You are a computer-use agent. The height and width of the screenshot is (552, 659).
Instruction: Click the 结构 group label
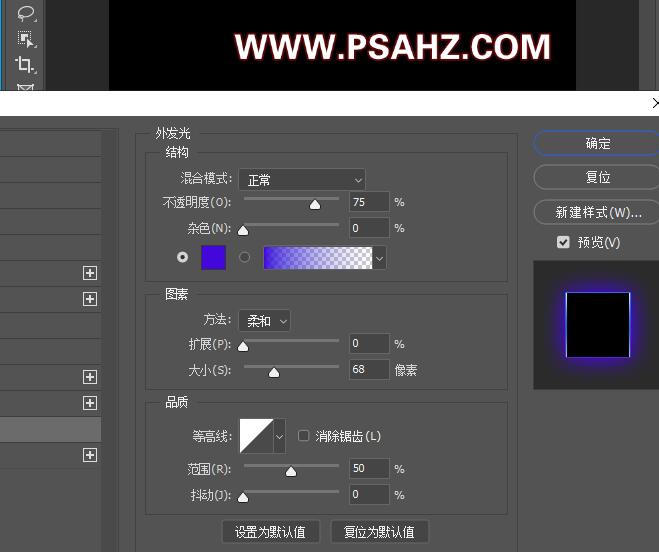tap(177, 152)
